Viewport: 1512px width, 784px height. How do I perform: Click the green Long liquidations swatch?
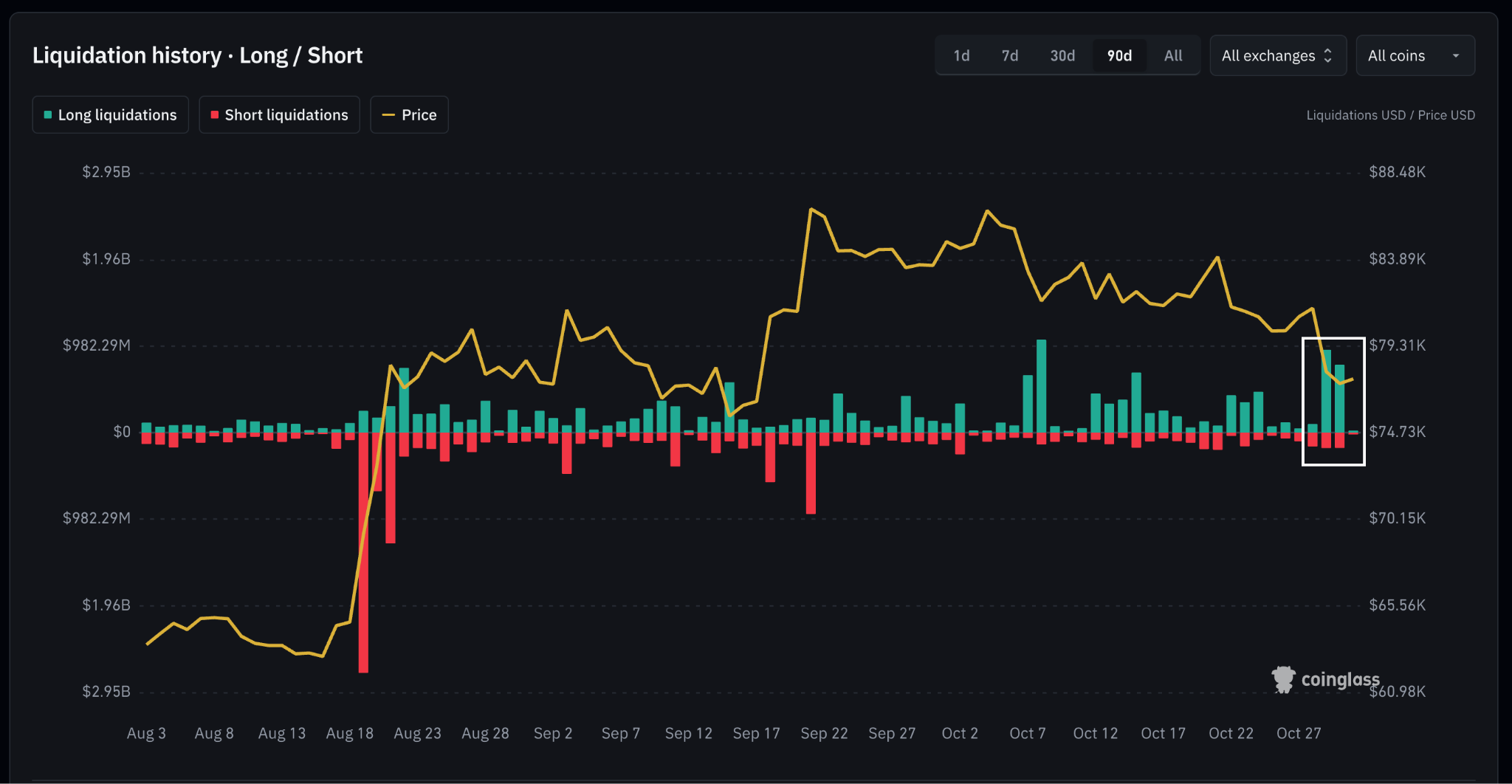click(48, 114)
